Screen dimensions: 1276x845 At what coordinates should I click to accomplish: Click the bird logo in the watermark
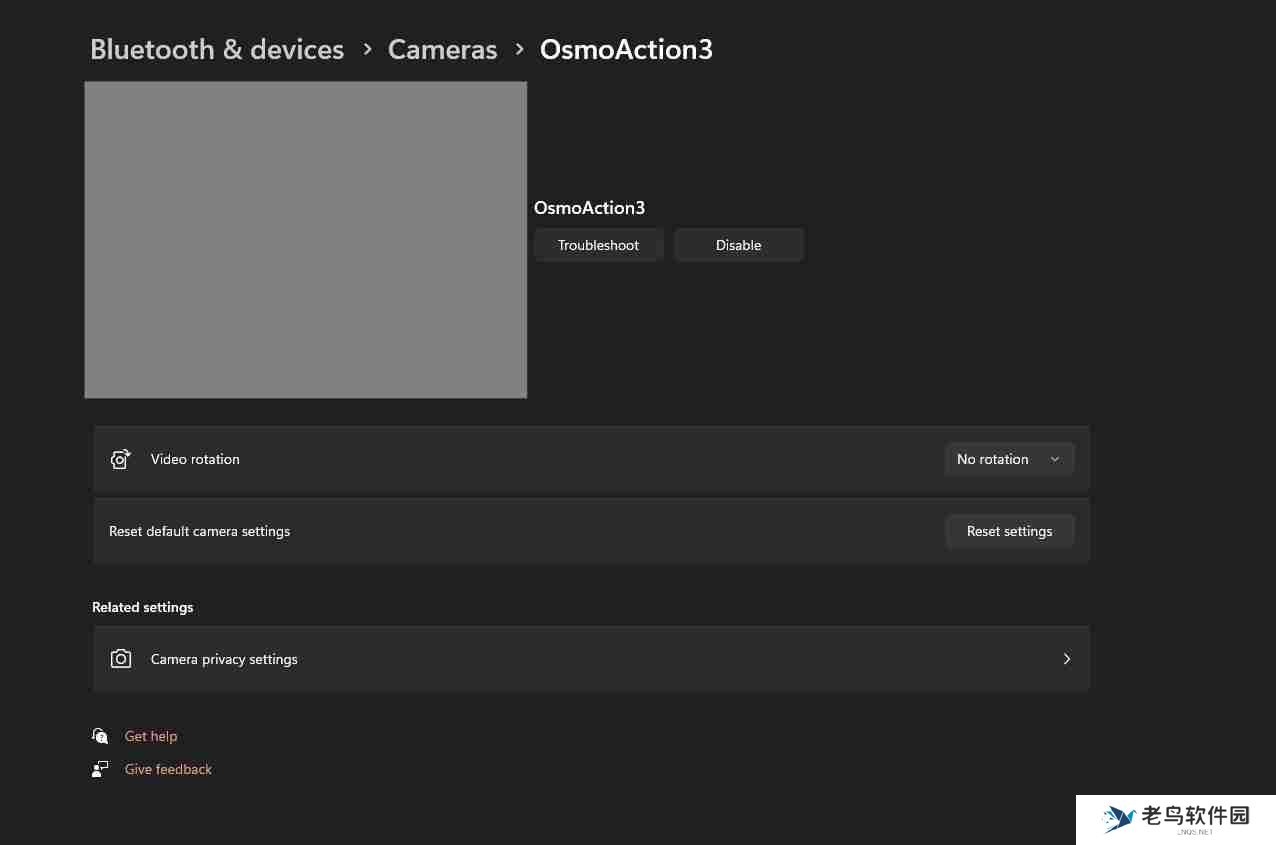point(1118,819)
